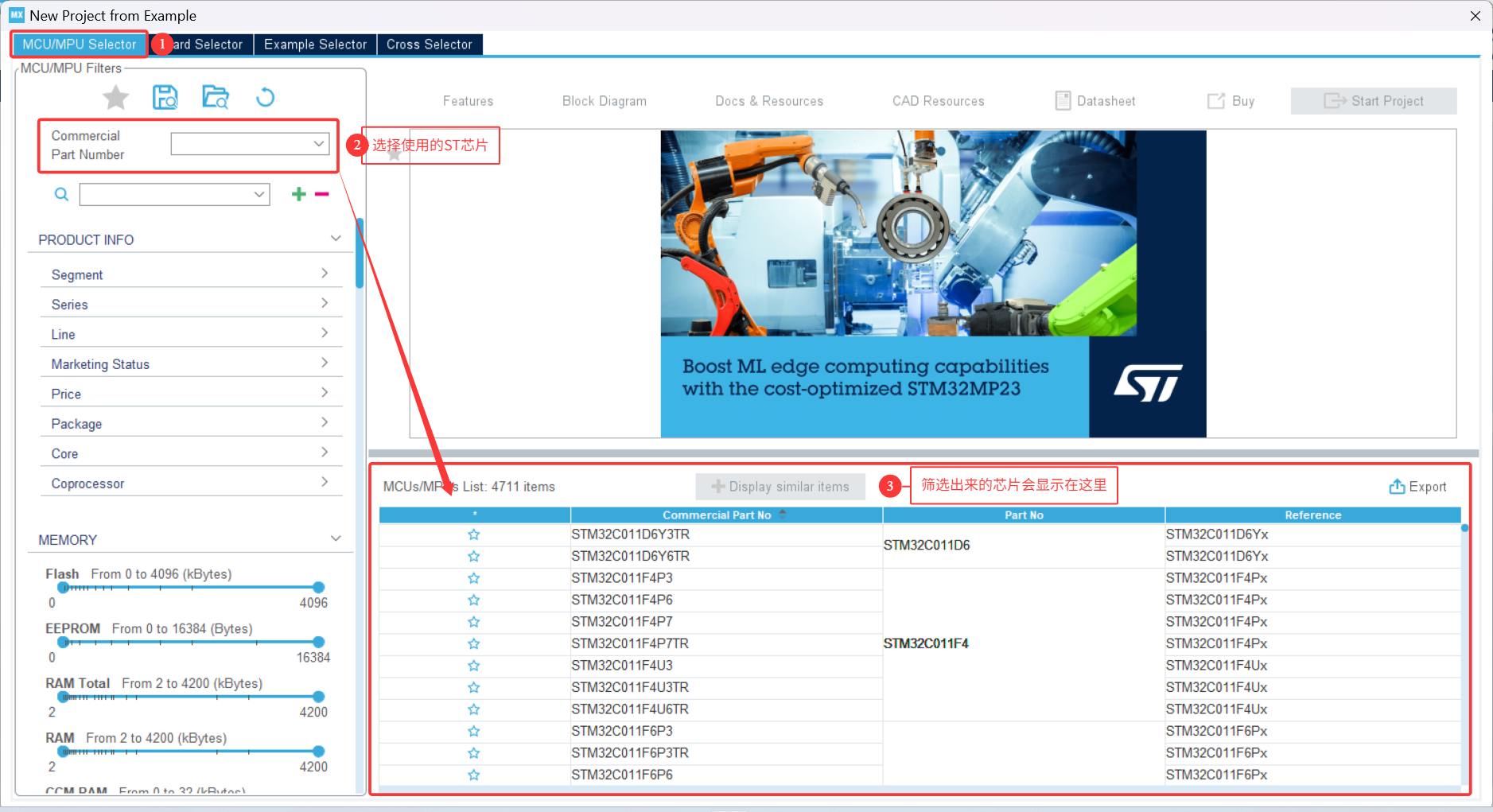Expand the Marketing Status filter
This screenshot has height=812, width=1493.
tap(325, 363)
